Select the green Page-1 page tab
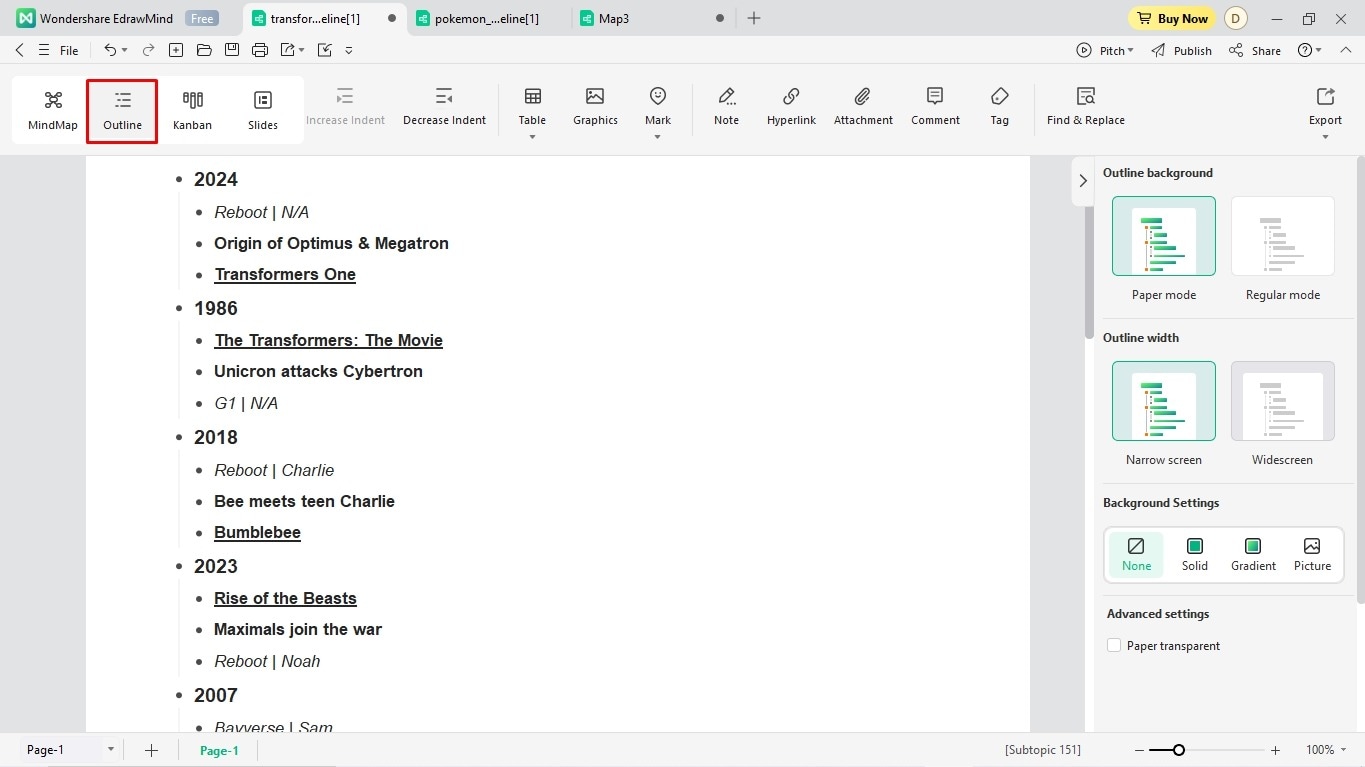Image resolution: width=1365 pixels, height=767 pixels. (x=219, y=750)
